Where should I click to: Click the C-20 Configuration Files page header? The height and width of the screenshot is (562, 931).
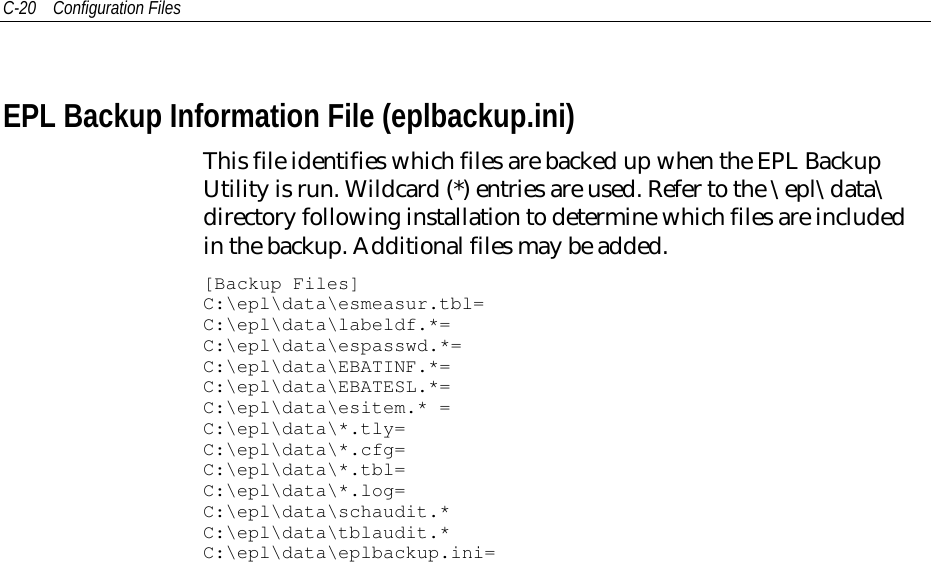pos(92,8)
